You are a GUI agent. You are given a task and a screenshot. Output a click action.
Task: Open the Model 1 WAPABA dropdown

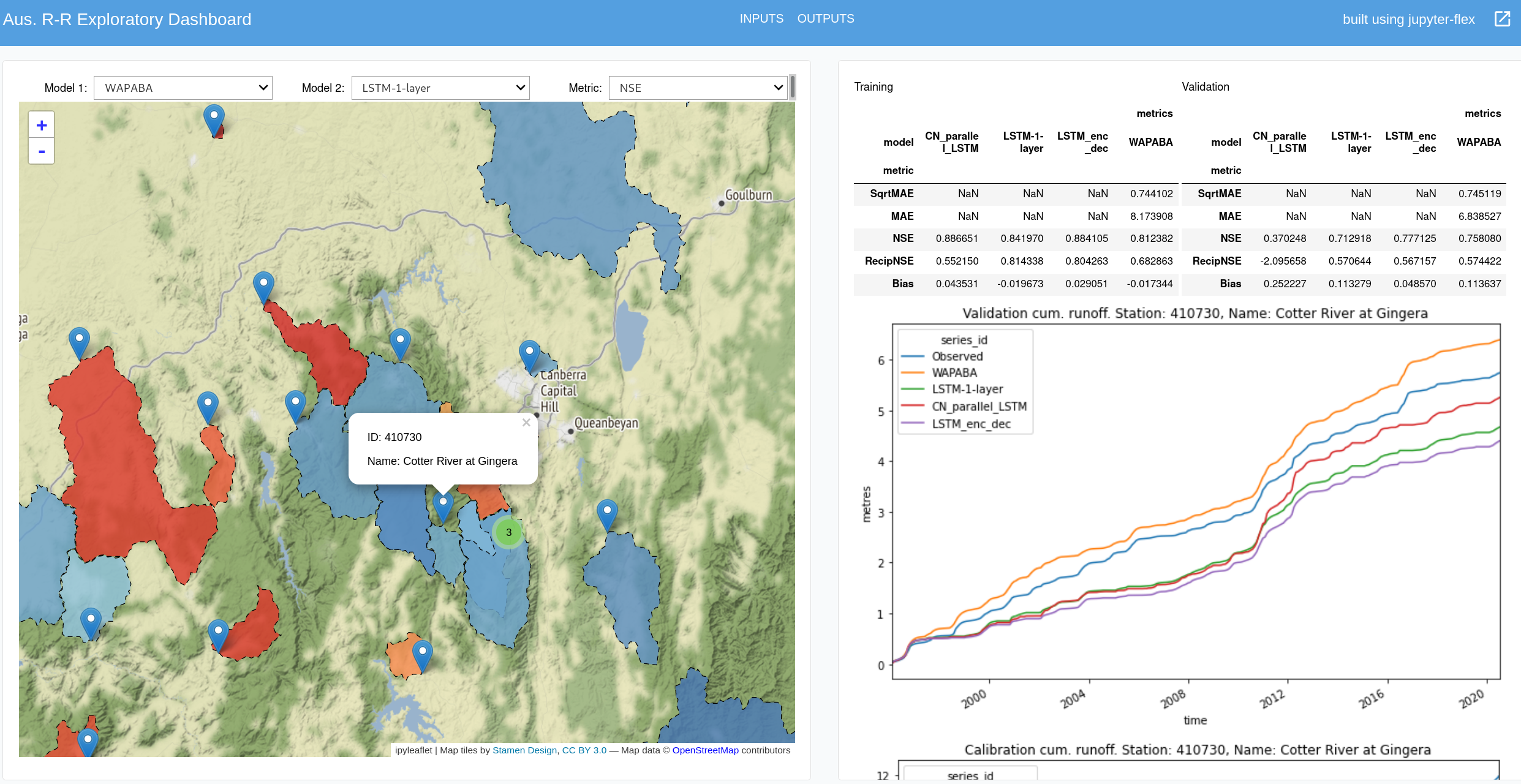click(183, 88)
